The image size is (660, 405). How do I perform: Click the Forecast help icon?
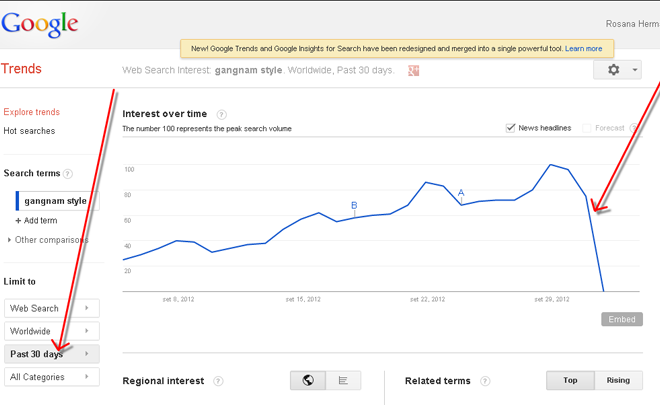click(x=633, y=128)
